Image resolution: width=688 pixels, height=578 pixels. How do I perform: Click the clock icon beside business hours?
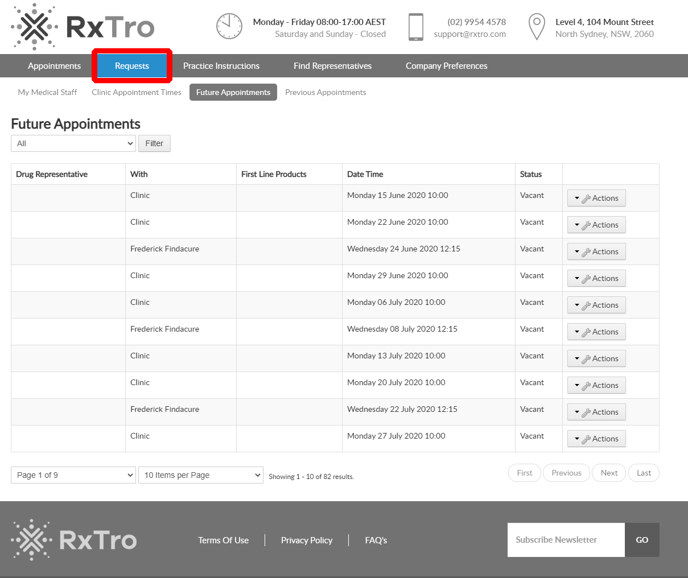[x=229, y=27]
